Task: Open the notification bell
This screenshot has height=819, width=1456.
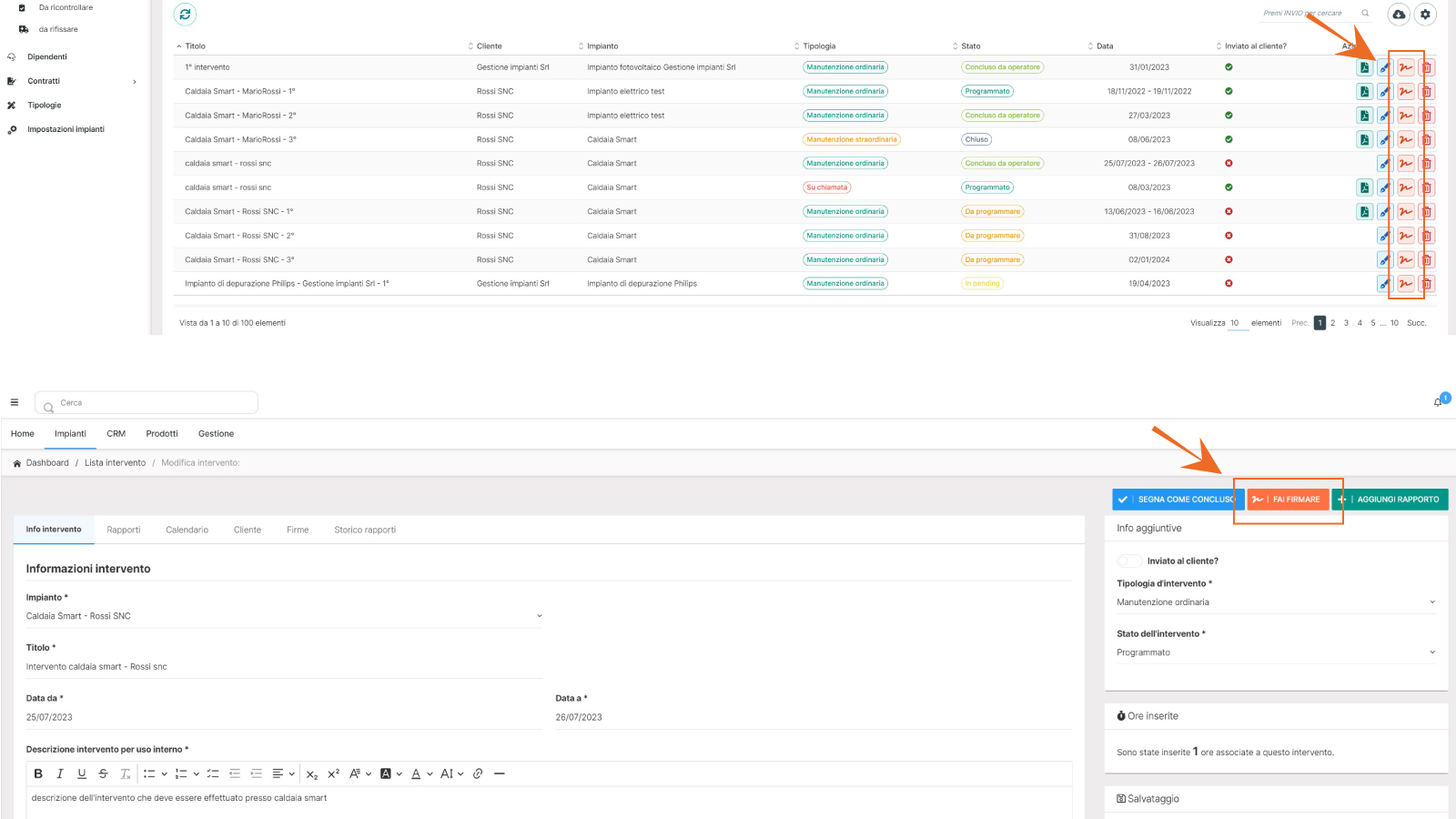Action: (x=1438, y=401)
